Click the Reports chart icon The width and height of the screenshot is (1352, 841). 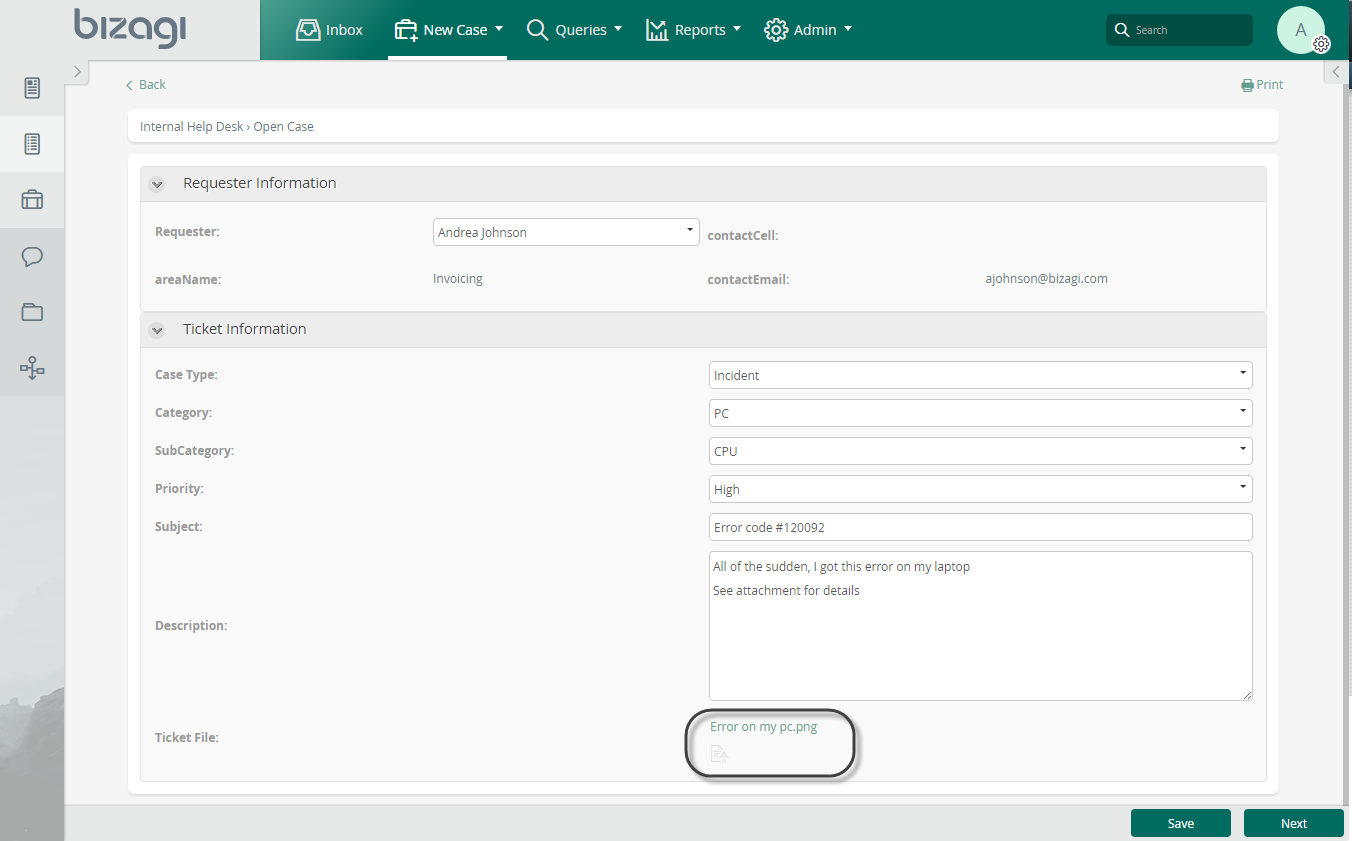[657, 30]
